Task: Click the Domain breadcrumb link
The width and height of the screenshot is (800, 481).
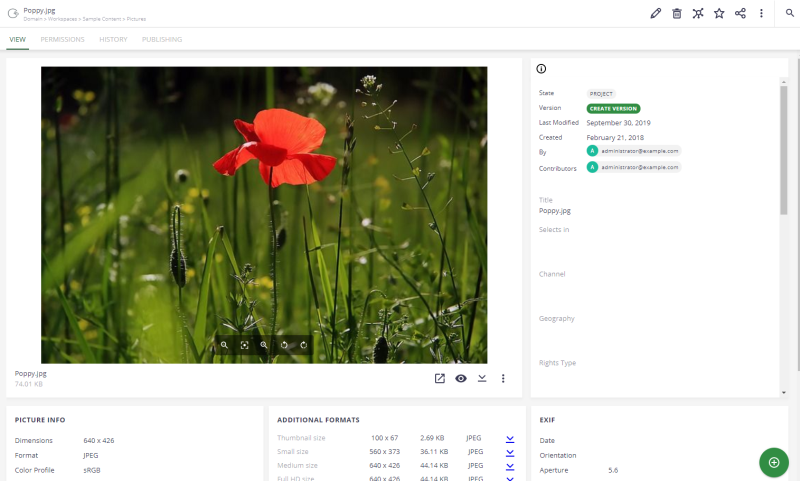Action: click(x=33, y=19)
